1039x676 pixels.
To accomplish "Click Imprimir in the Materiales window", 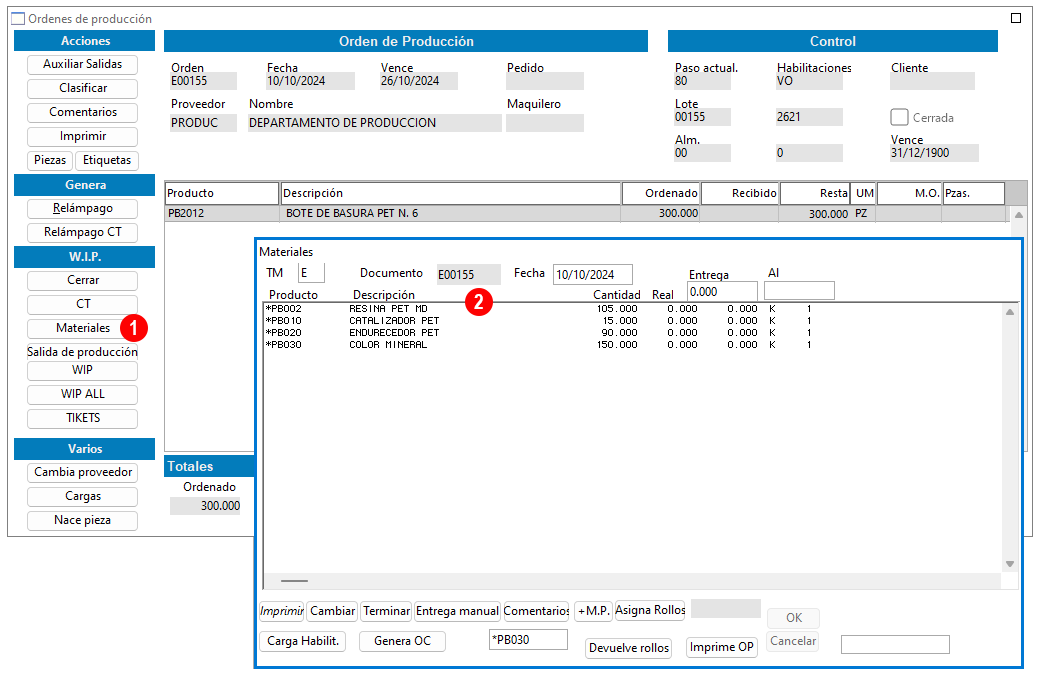I will (282, 611).
